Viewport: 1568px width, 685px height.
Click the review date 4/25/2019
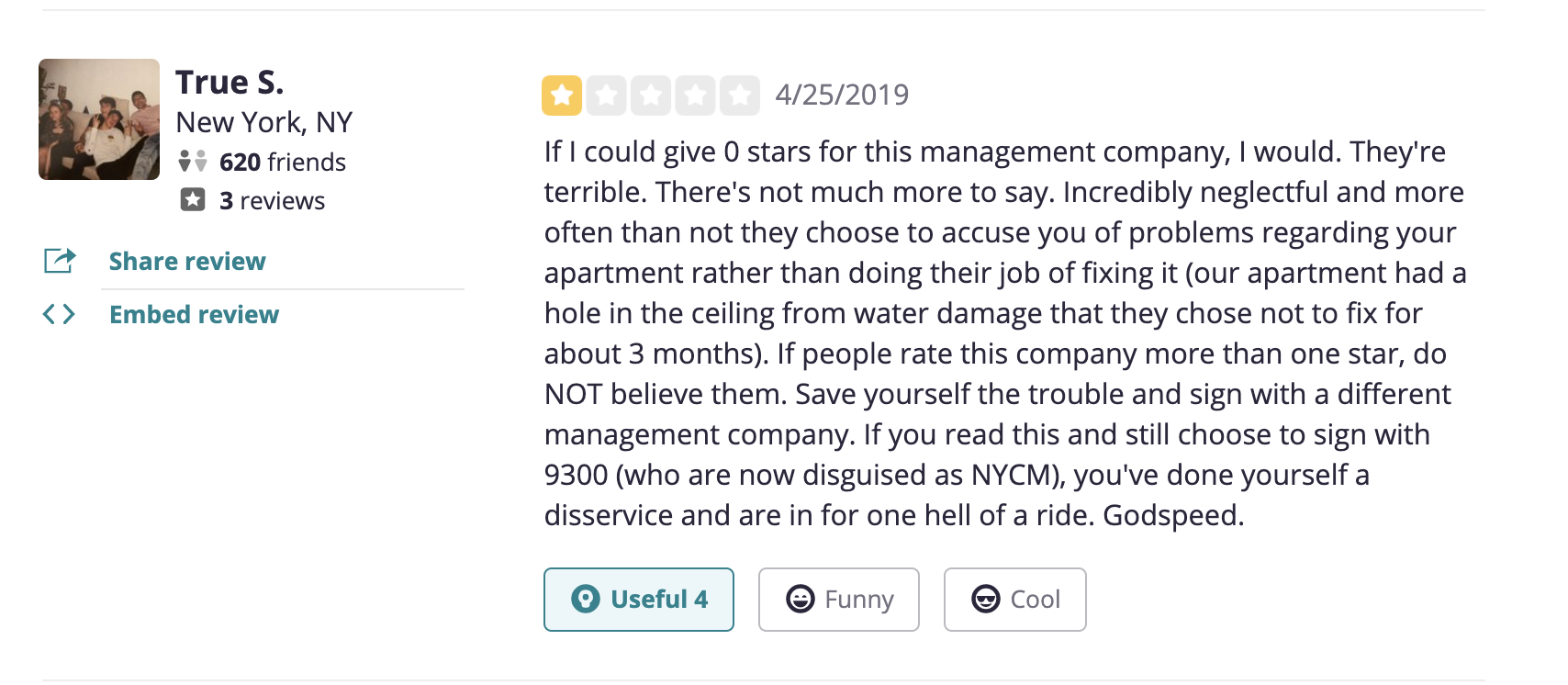pos(842,95)
